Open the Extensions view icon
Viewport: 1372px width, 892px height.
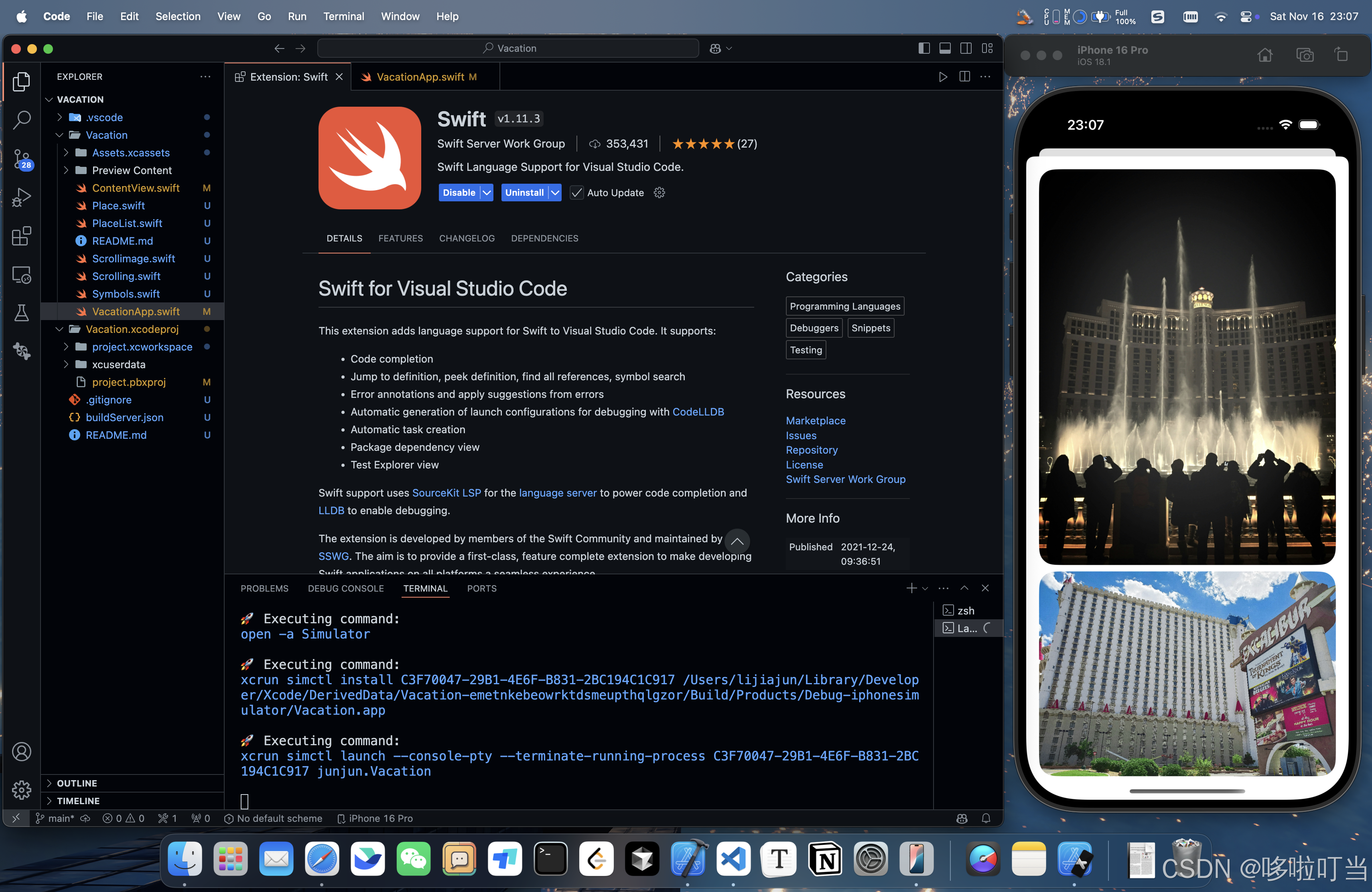pos(21,236)
